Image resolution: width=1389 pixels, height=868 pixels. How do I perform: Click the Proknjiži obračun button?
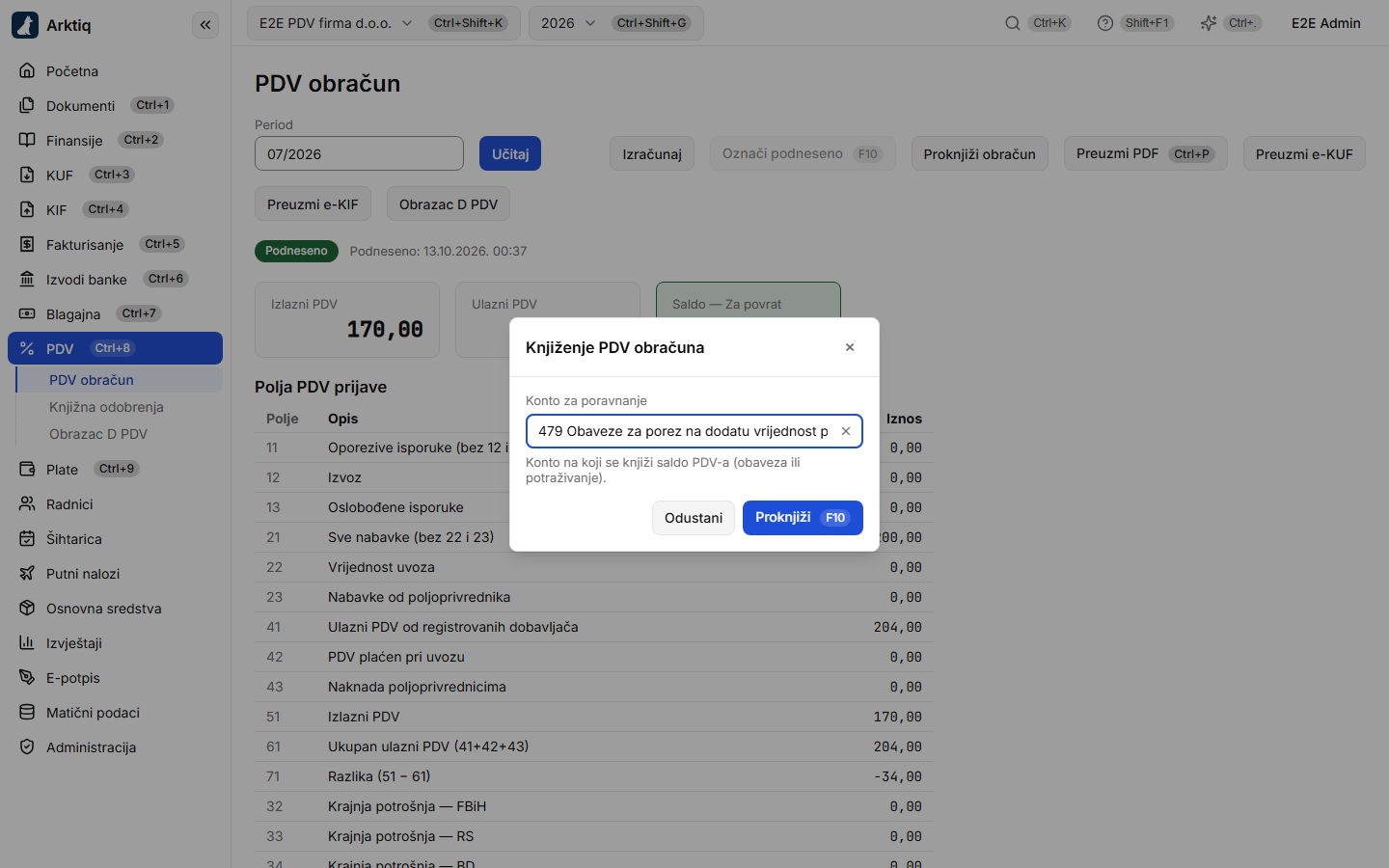(x=979, y=153)
